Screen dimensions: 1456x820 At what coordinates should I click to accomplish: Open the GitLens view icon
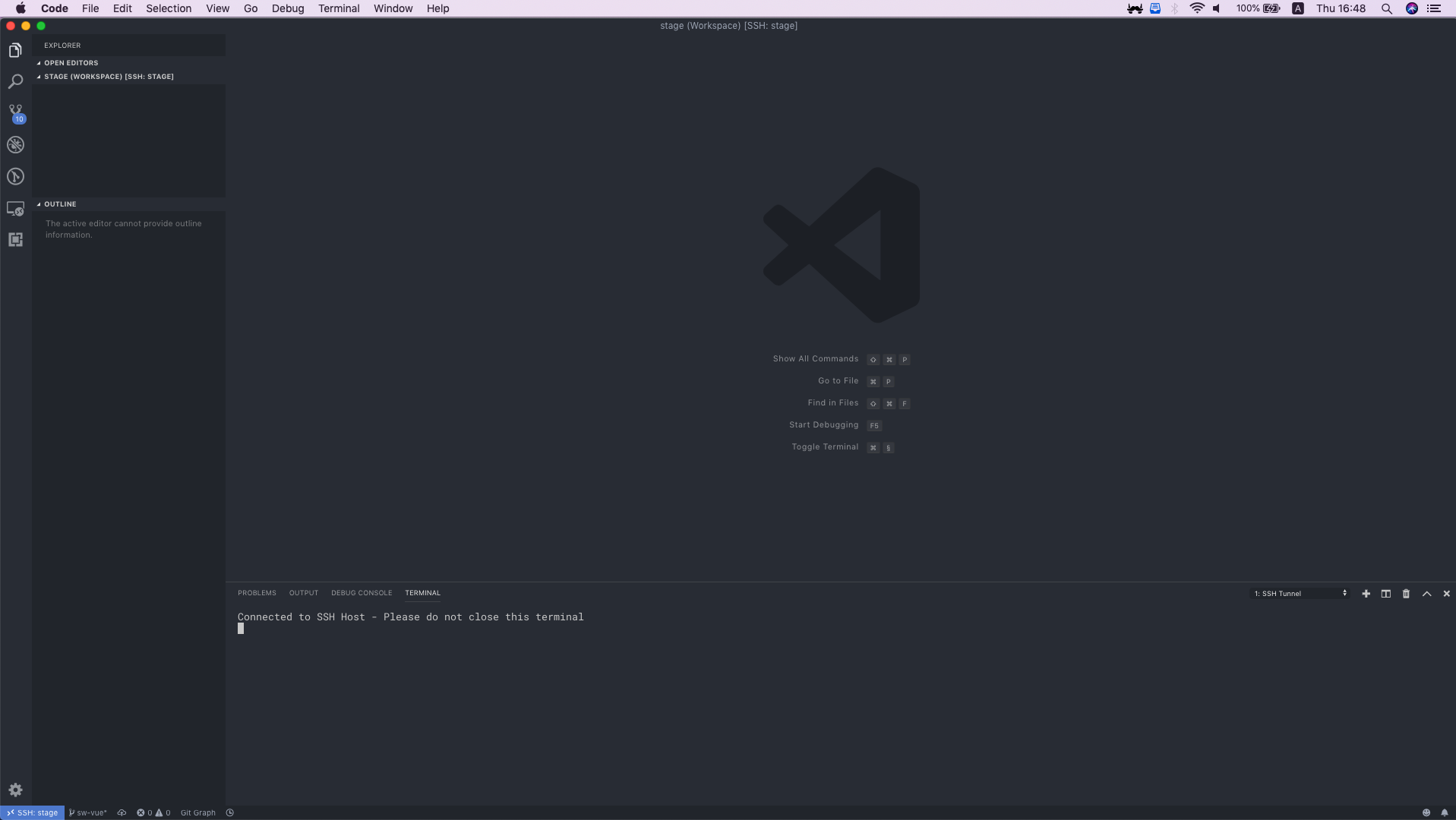15,177
